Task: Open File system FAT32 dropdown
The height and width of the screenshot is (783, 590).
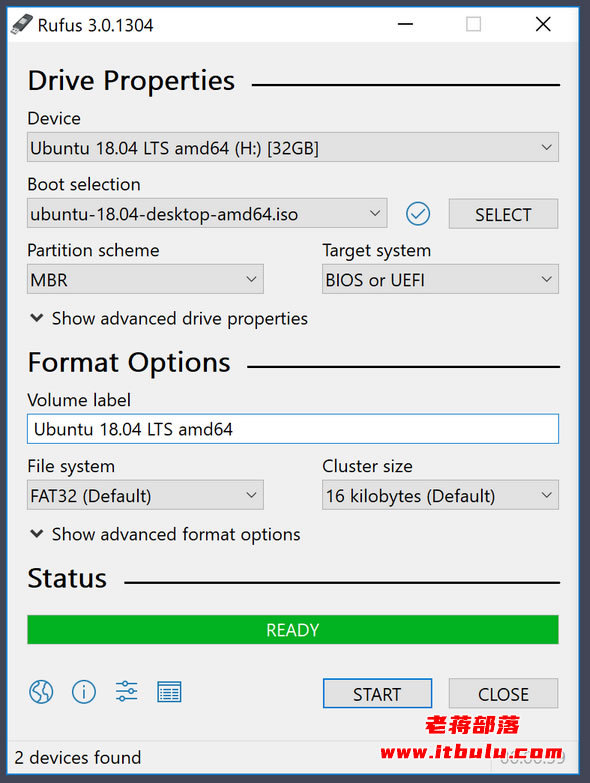Action: 145,495
